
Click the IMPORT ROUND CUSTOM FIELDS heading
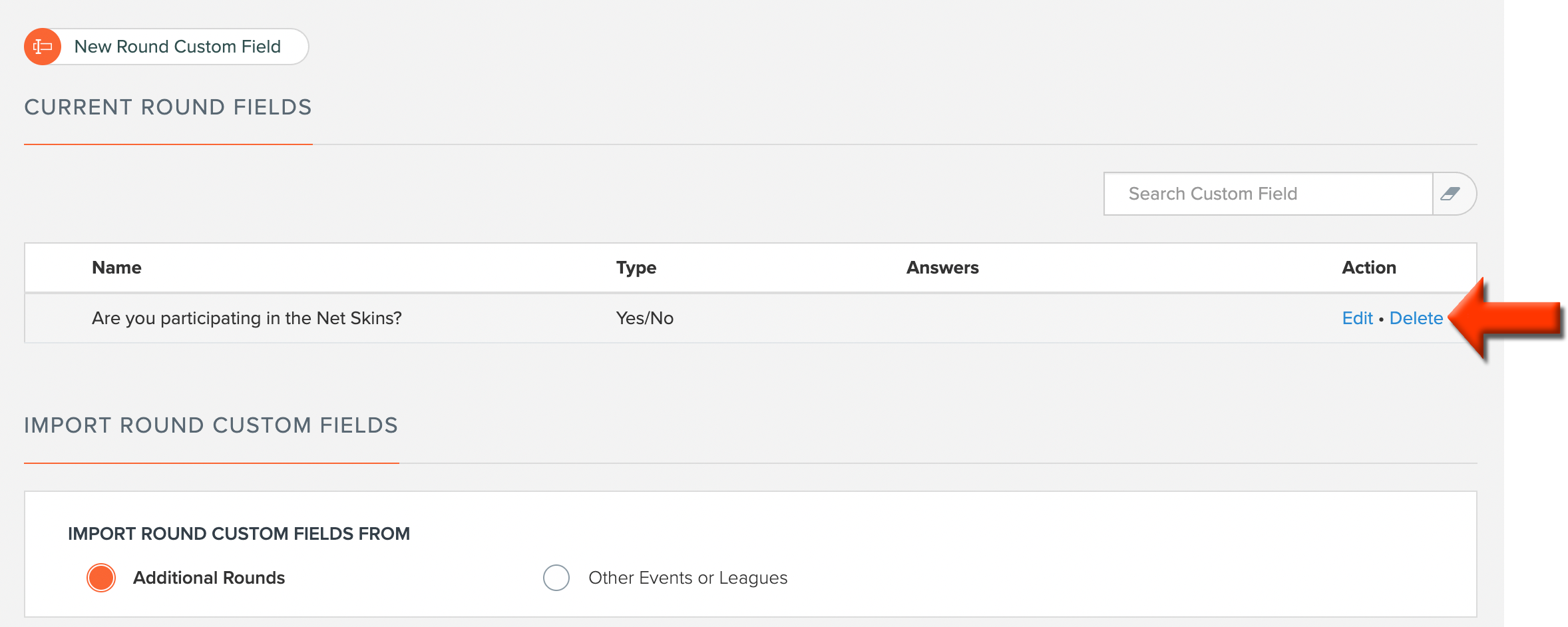[211, 425]
